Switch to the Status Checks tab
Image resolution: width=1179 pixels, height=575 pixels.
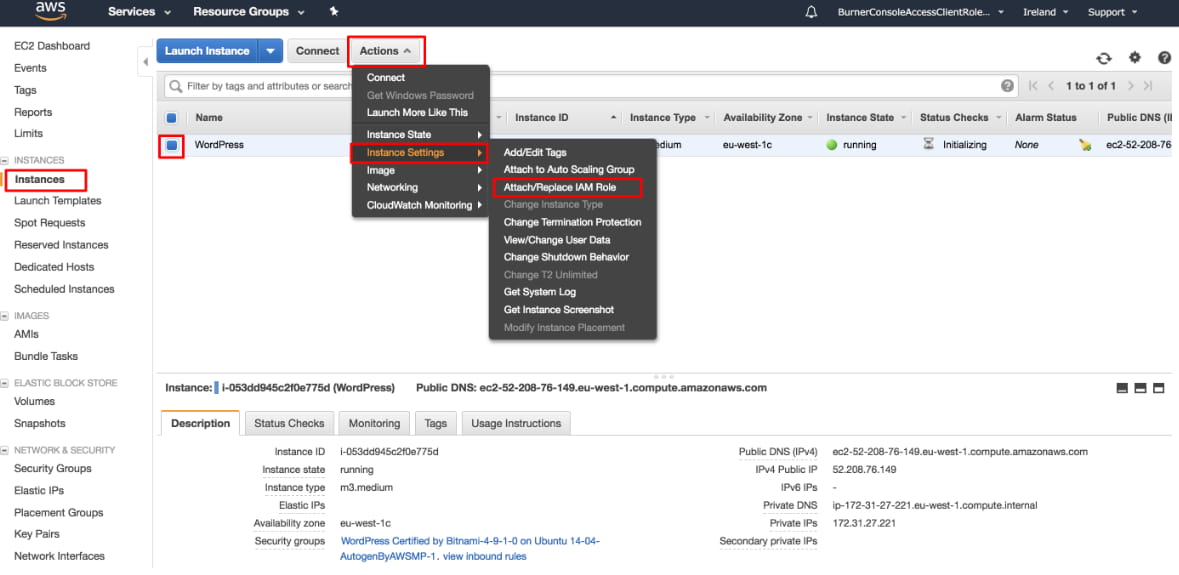click(x=289, y=423)
